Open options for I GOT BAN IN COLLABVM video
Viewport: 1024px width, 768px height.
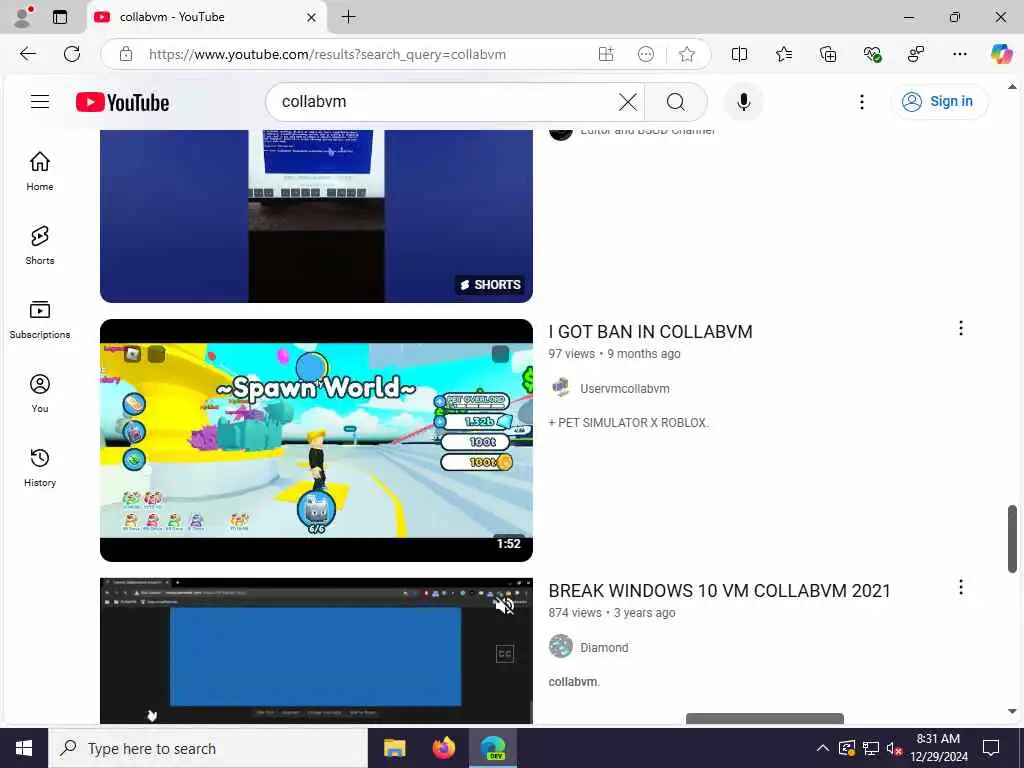point(961,328)
